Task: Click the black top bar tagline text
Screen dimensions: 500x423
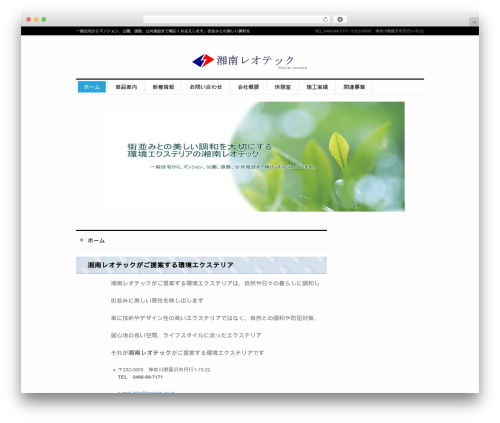Action: (x=163, y=31)
